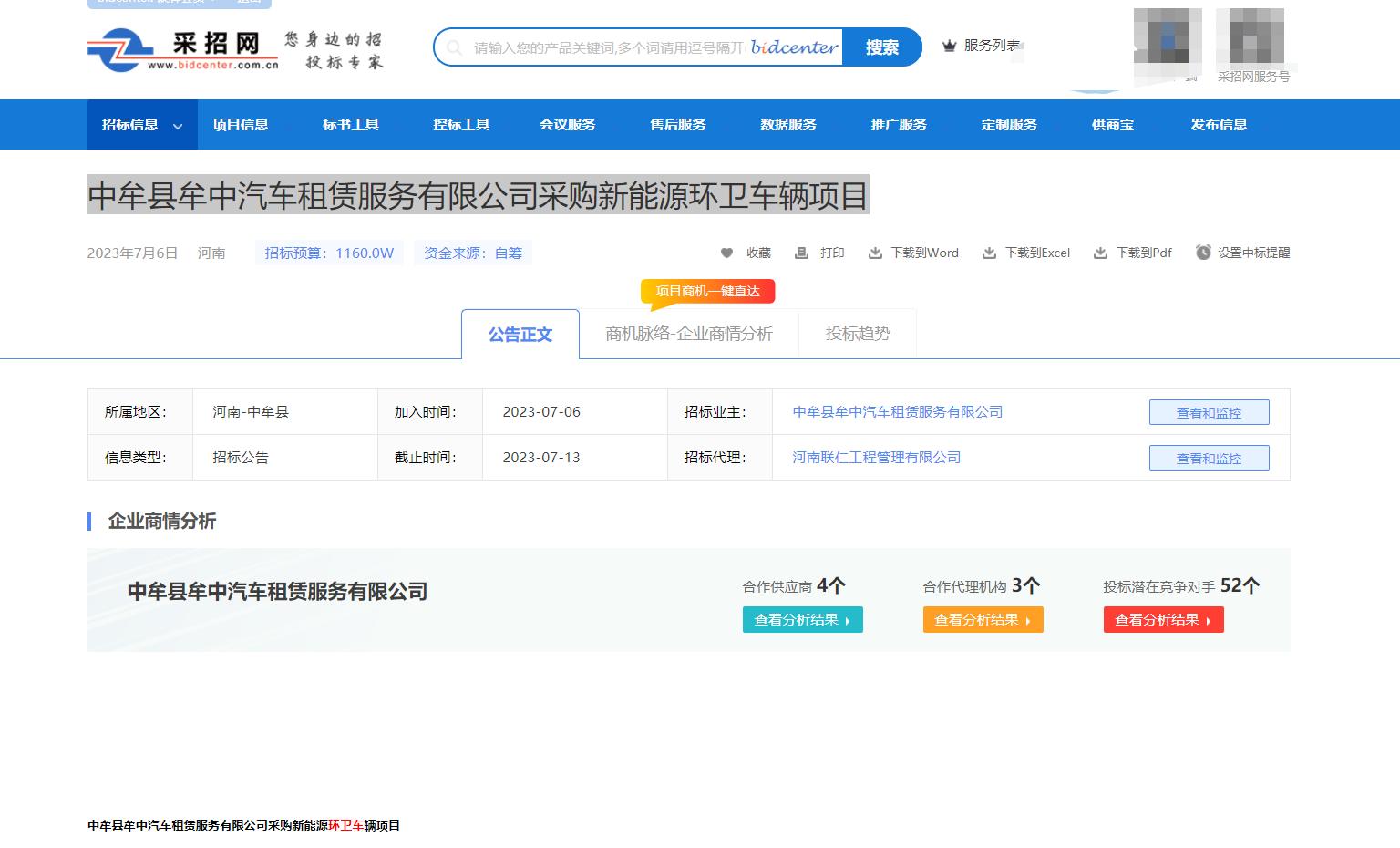
Task: Click 查看和监控 beside the 招标业主 company
Action: [x=1209, y=411]
